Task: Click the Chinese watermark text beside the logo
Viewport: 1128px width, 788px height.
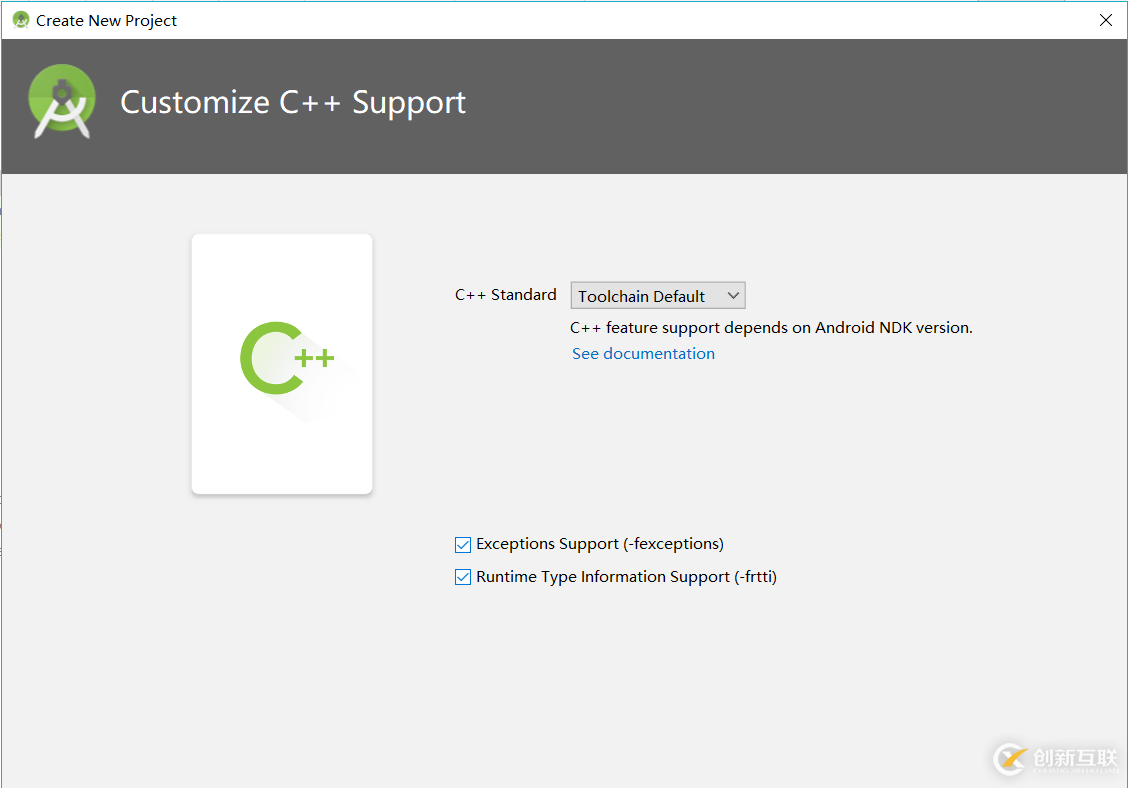Action: (x=1074, y=757)
